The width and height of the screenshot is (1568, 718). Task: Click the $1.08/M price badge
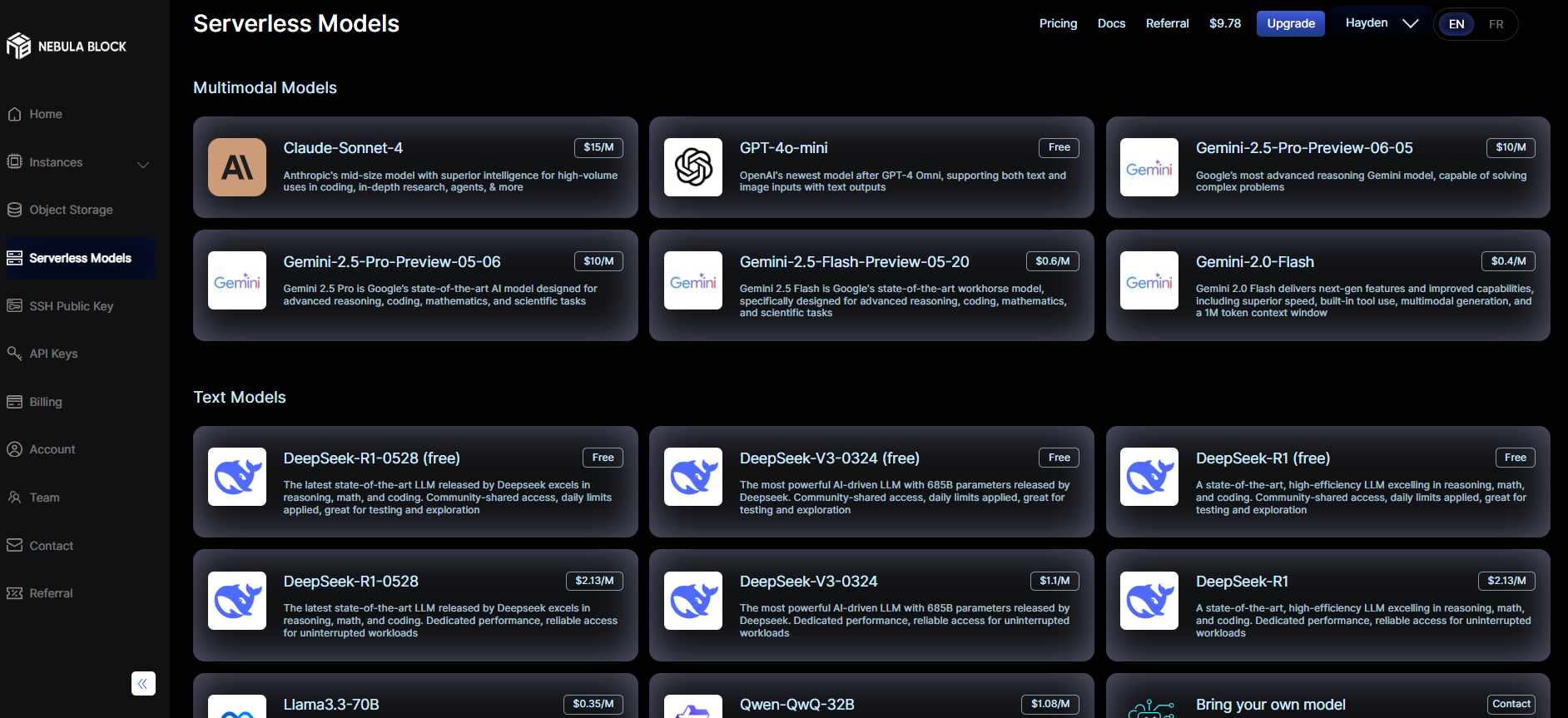(1050, 704)
